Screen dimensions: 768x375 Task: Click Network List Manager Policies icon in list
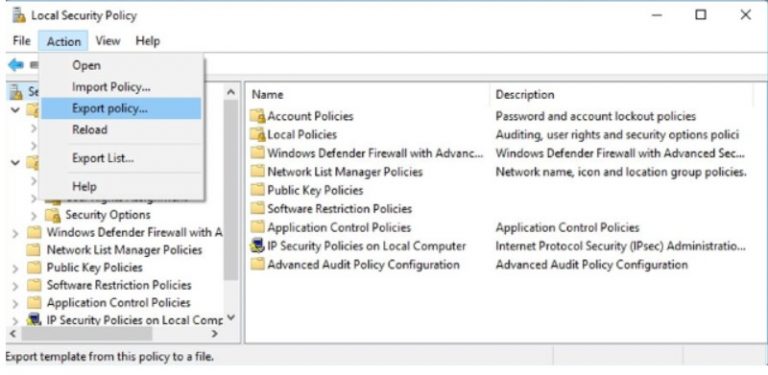point(258,171)
